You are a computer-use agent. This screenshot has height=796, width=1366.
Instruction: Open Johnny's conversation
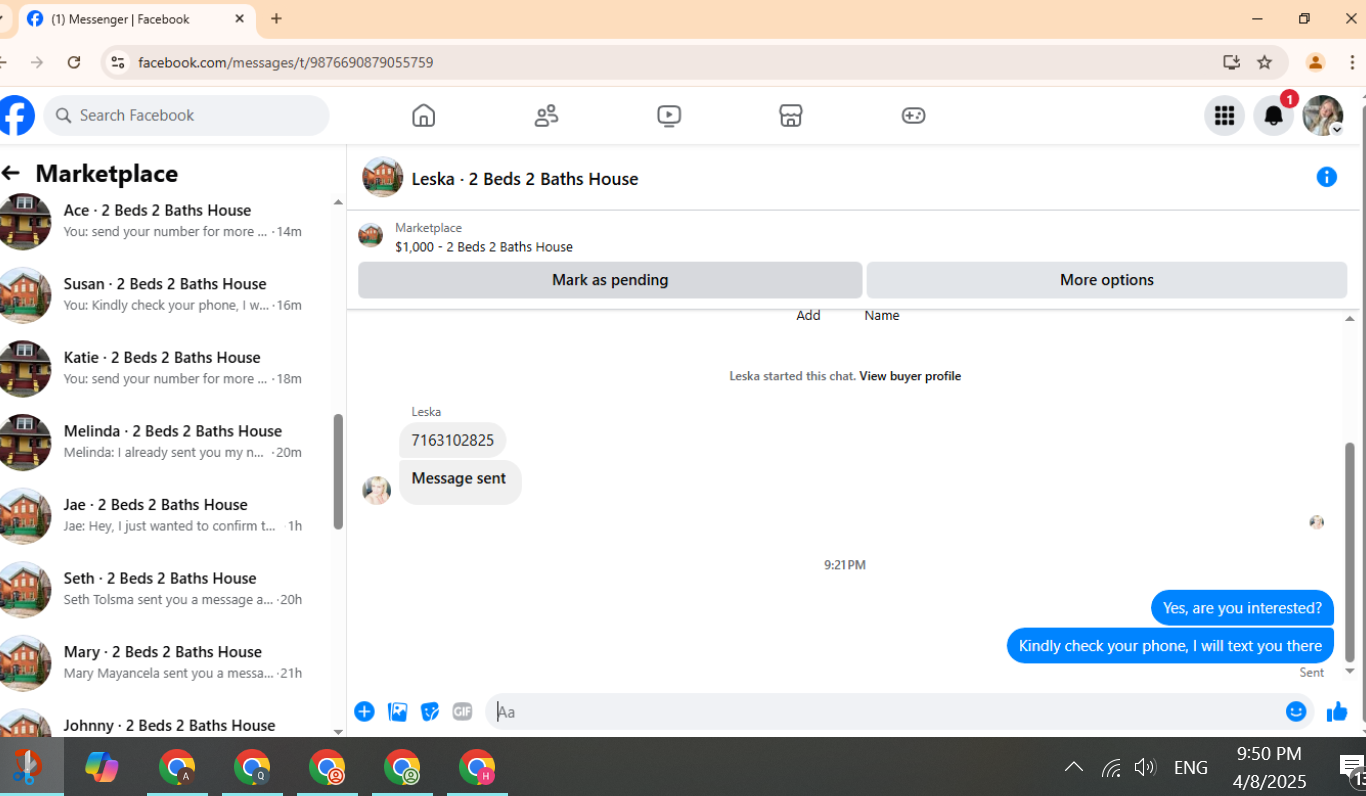pyautogui.click(x=166, y=722)
